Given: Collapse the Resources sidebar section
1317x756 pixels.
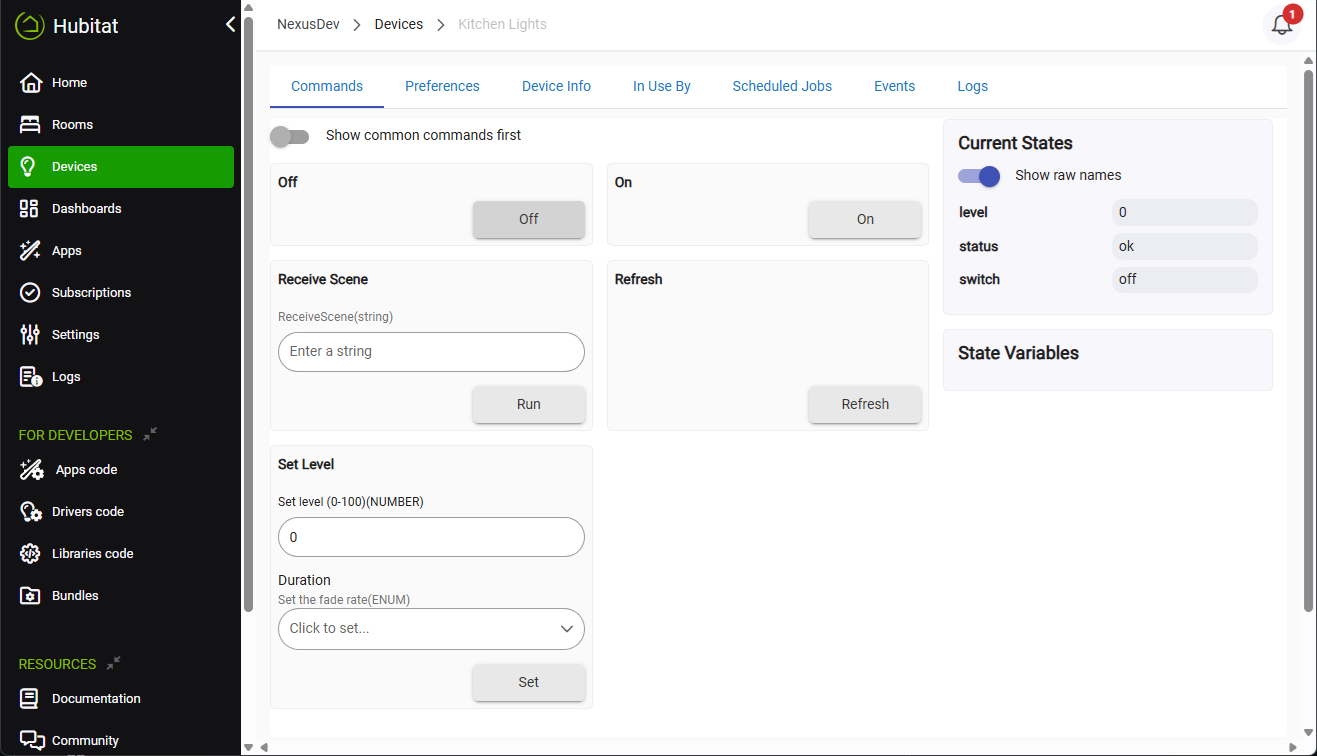Looking at the screenshot, I should pos(114,663).
